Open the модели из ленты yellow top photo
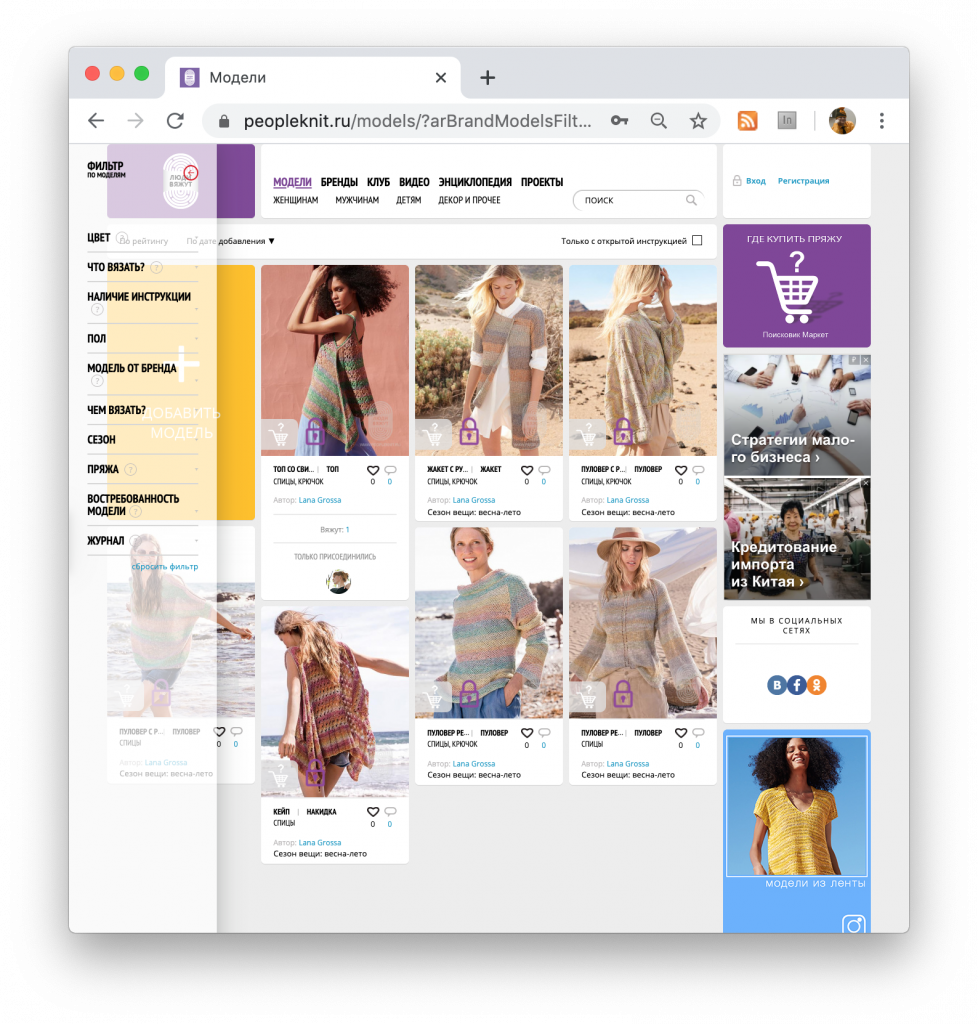This screenshot has width=978, height=1024. coord(797,807)
